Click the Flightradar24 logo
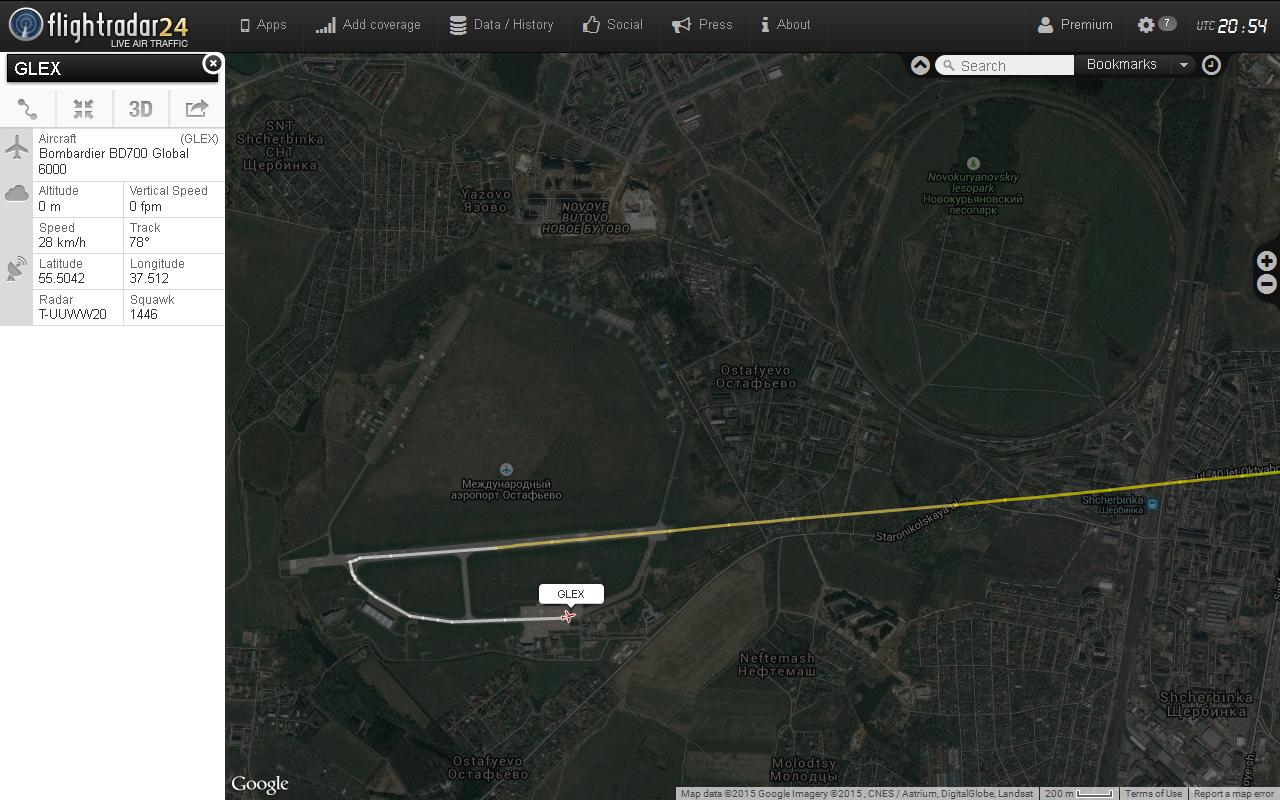 tap(98, 26)
